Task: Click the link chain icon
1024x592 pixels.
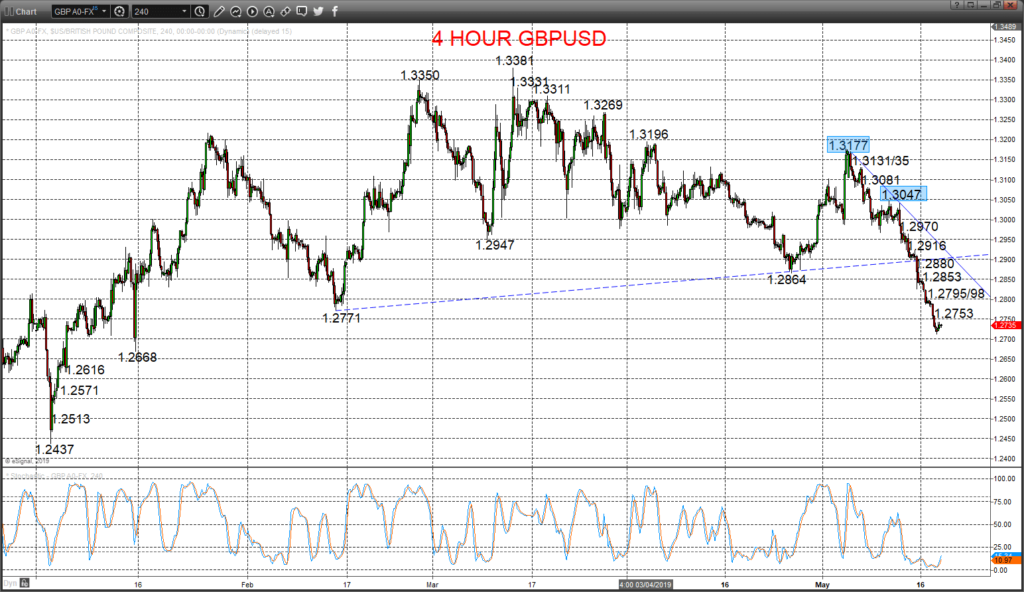Action: tap(285, 11)
